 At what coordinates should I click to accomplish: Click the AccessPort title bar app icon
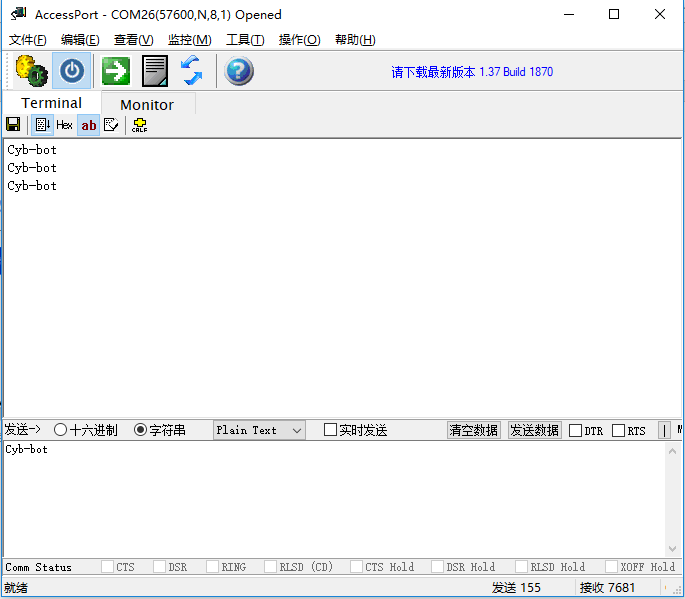click(x=18, y=14)
